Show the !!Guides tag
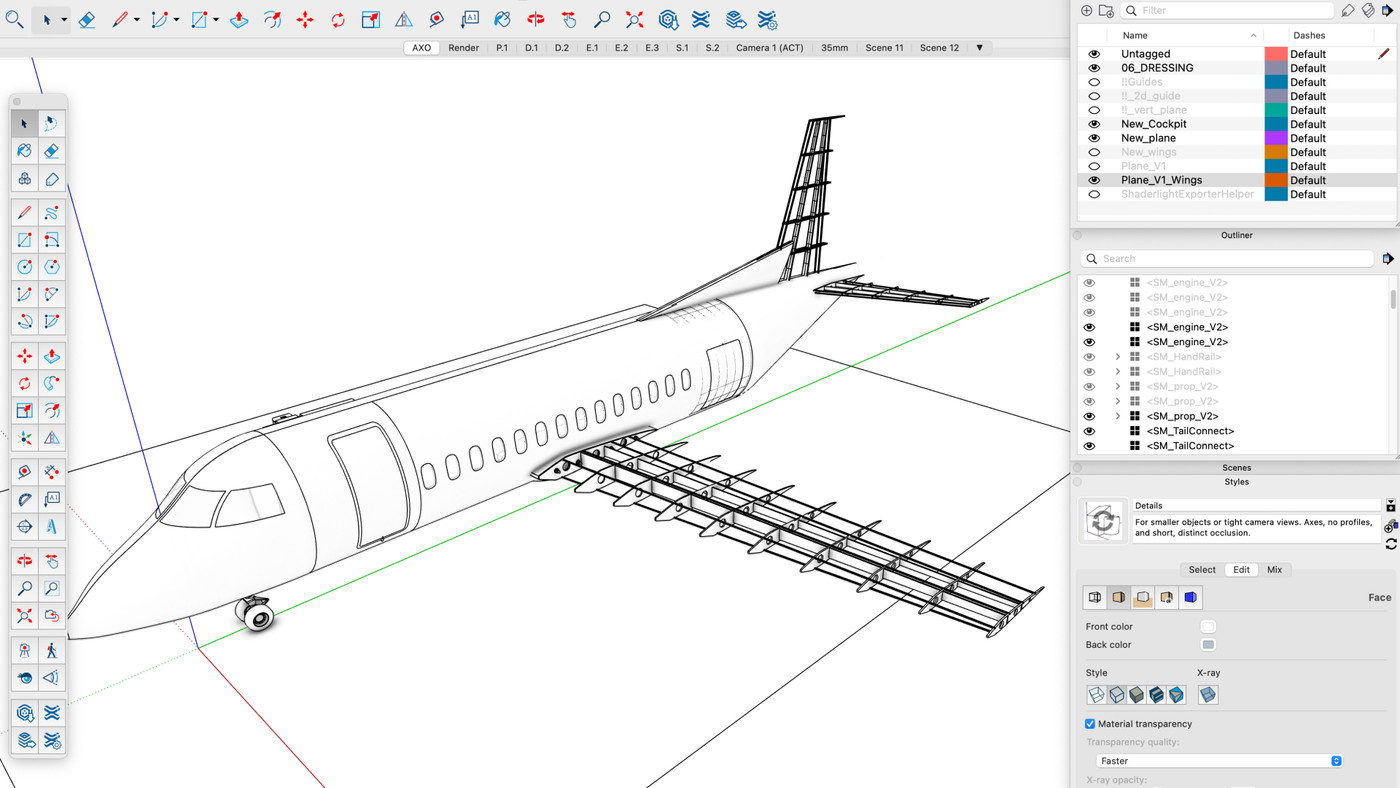Screen dimensions: 1400x788 pos(1094,82)
